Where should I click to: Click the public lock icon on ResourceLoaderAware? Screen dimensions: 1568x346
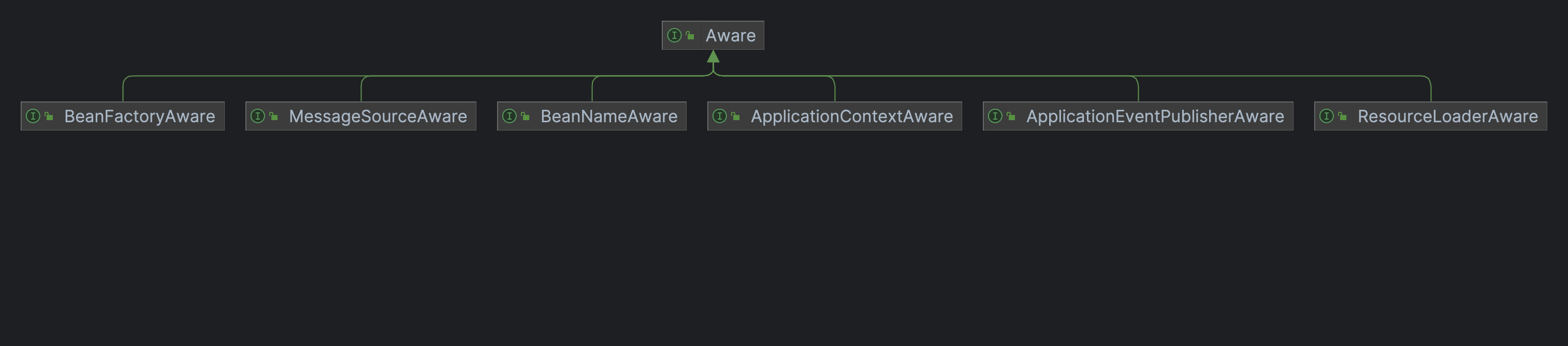tap(1342, 116)
